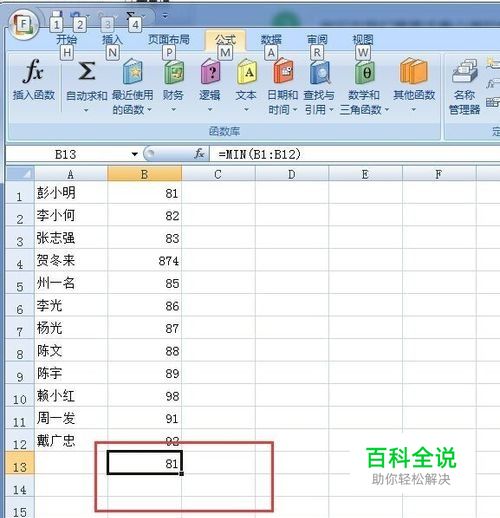This screenshot has width=500, height=518.
Task: Select cell containing value 85
Action: point(144,283)
